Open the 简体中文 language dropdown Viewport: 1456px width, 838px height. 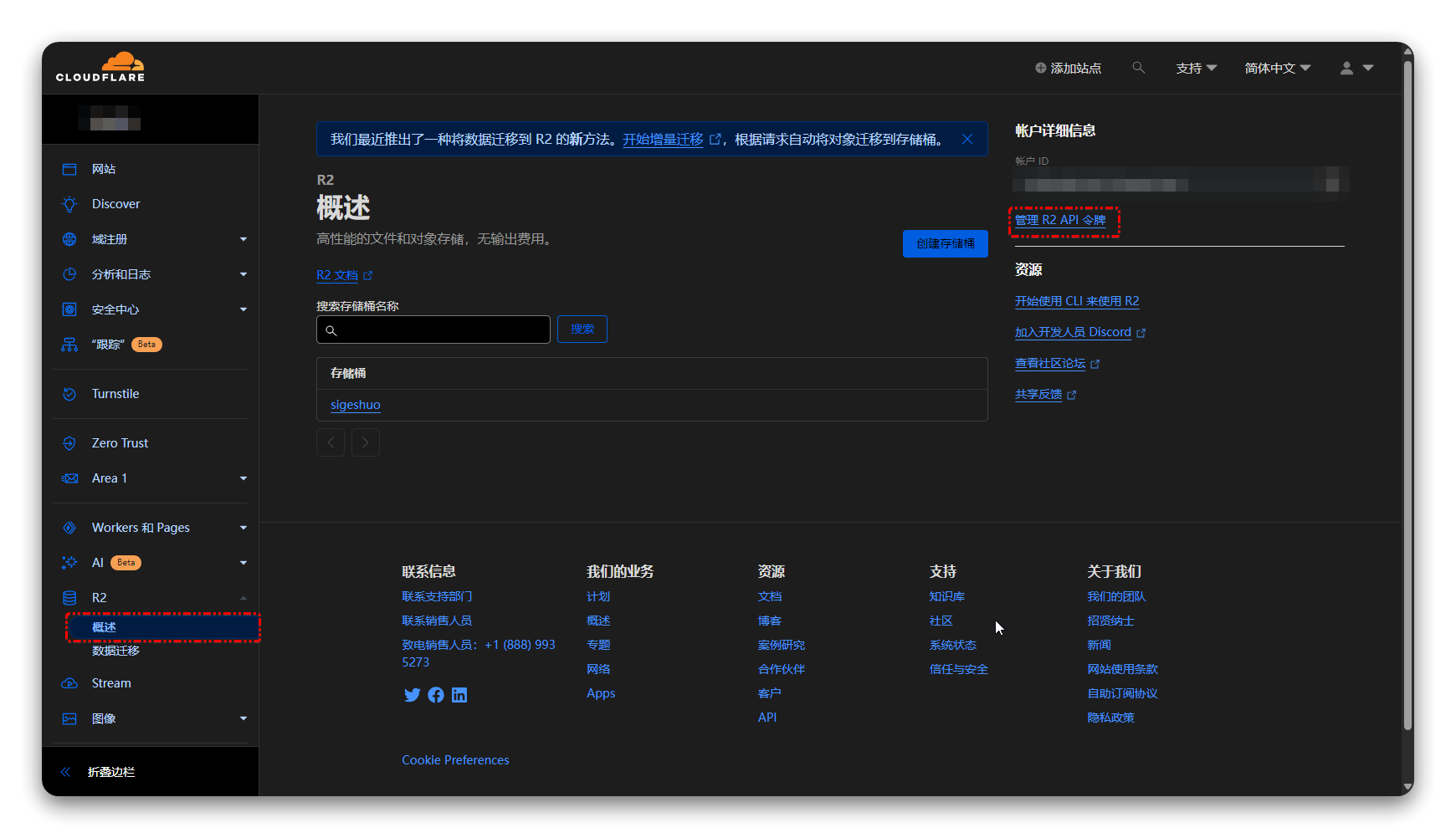[1277, 69]
